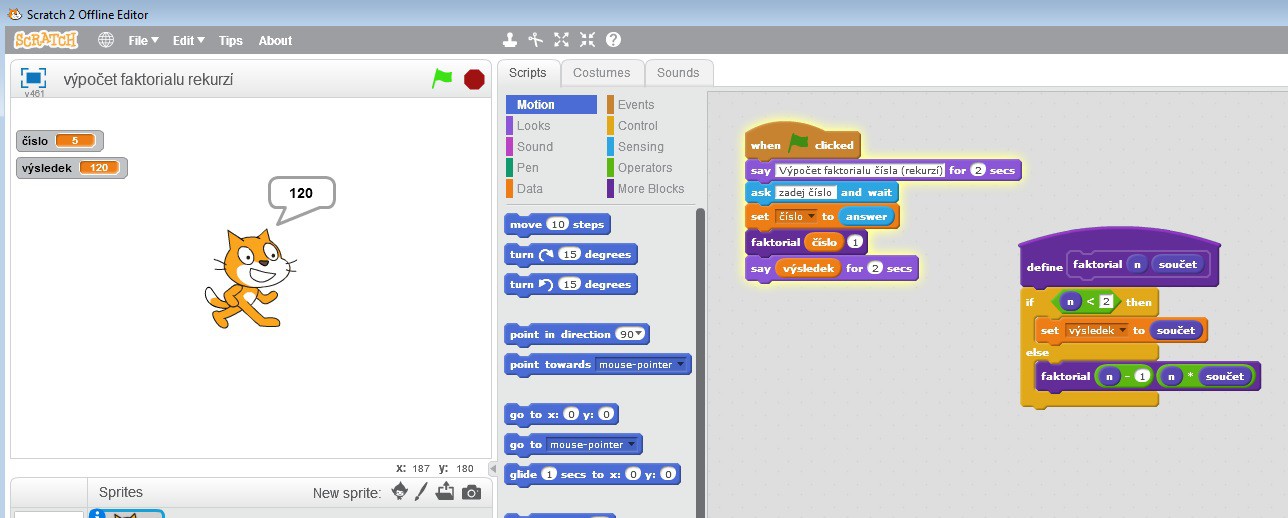Select the Operators block category
This screenshot has height=518, width=1288.
pyautogui.click(x=644, y=168)
